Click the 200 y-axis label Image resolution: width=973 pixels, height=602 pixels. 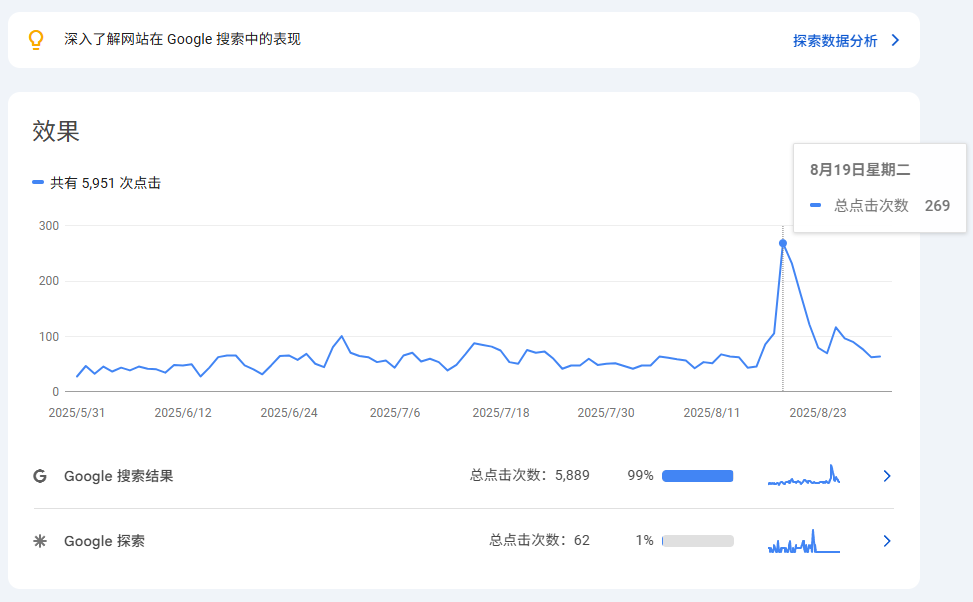pyautogui.click(x=49, y=281)
